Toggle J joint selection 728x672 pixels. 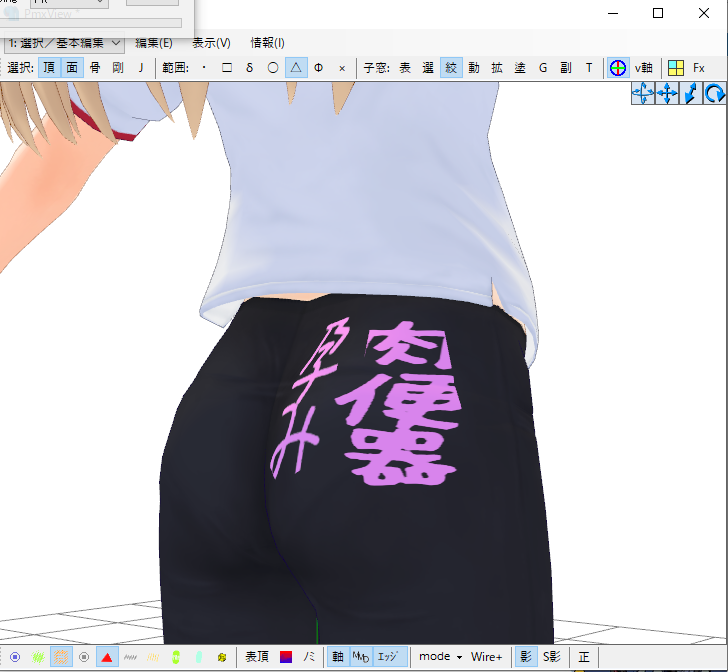(141, 68)
